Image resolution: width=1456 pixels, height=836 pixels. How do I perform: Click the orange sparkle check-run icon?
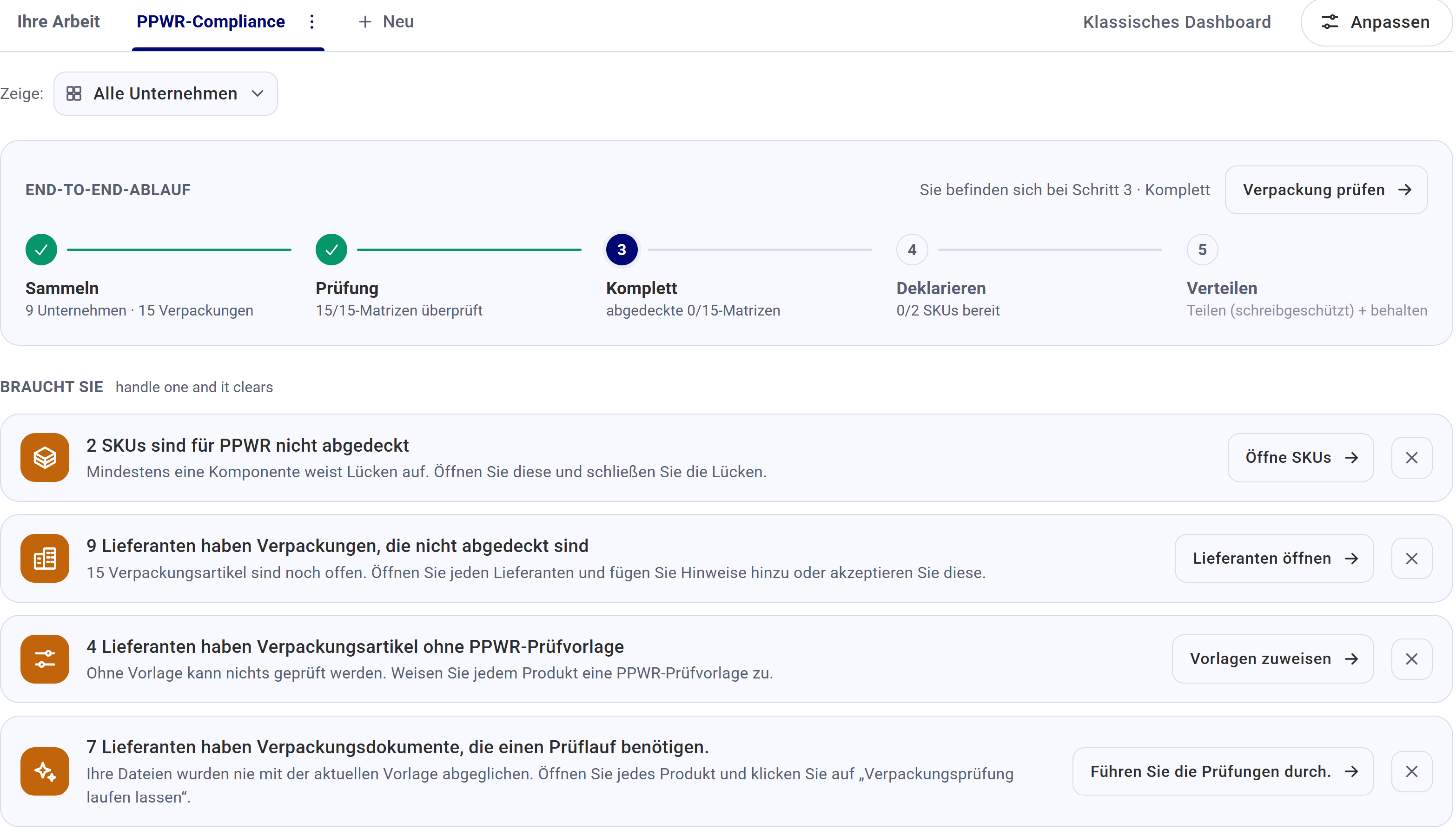(45, 772)
